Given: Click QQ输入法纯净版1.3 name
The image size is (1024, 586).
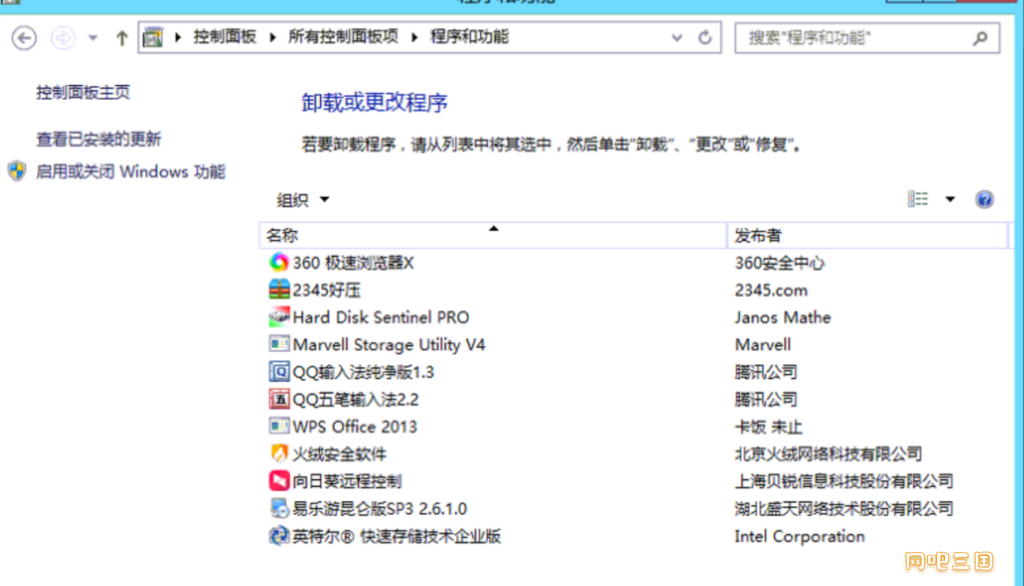Looking at the screenshot, I should [x=363, y=372].
